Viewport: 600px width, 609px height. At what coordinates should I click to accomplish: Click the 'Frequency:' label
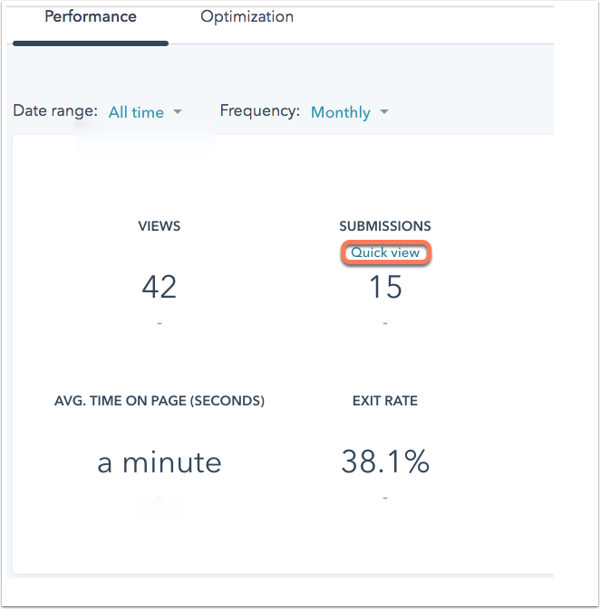click(x=260, y=111)
